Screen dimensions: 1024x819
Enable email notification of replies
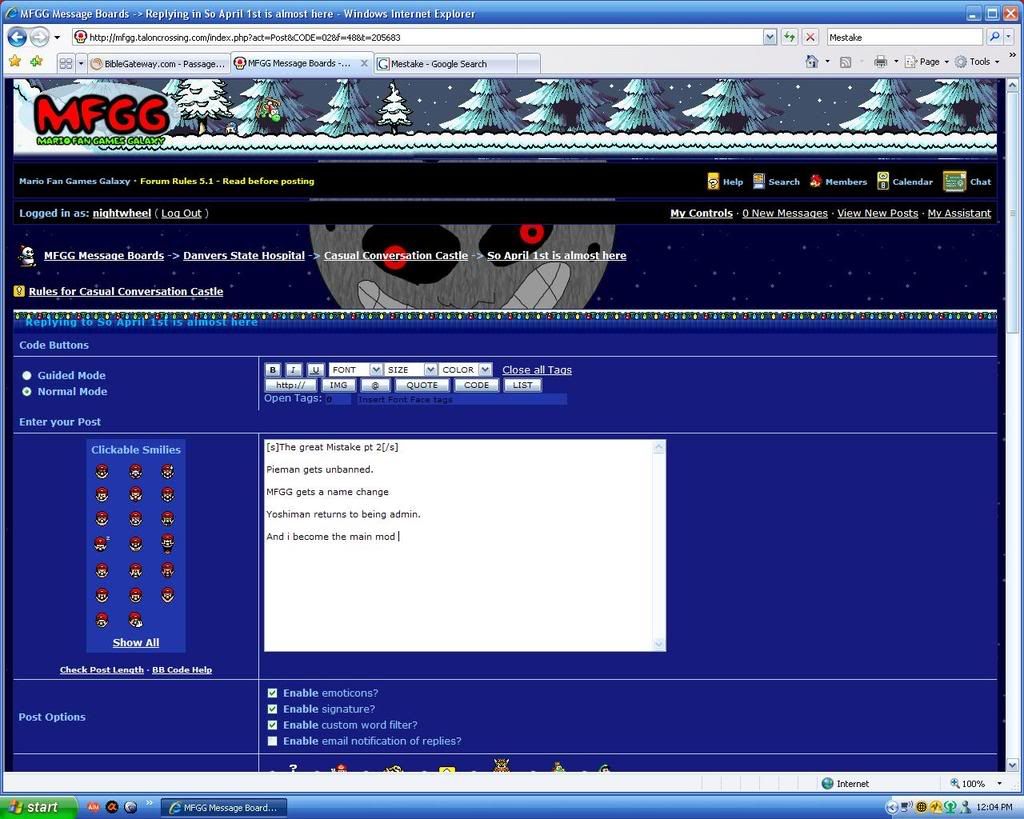click(x=272, y=741)
